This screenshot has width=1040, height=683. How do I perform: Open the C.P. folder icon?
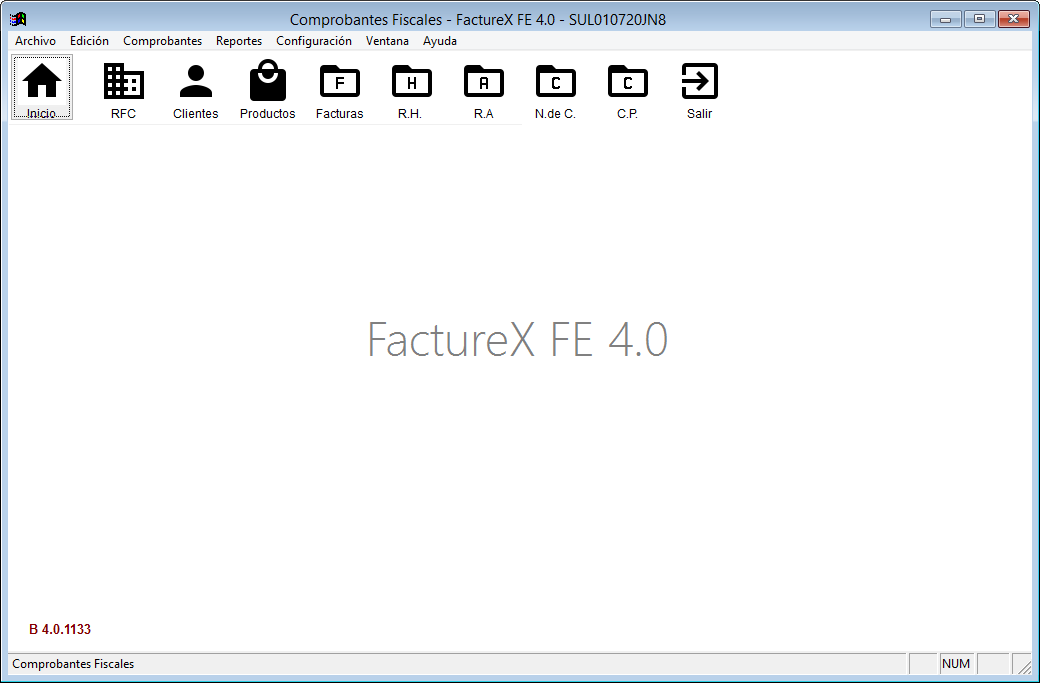[627, 81]
